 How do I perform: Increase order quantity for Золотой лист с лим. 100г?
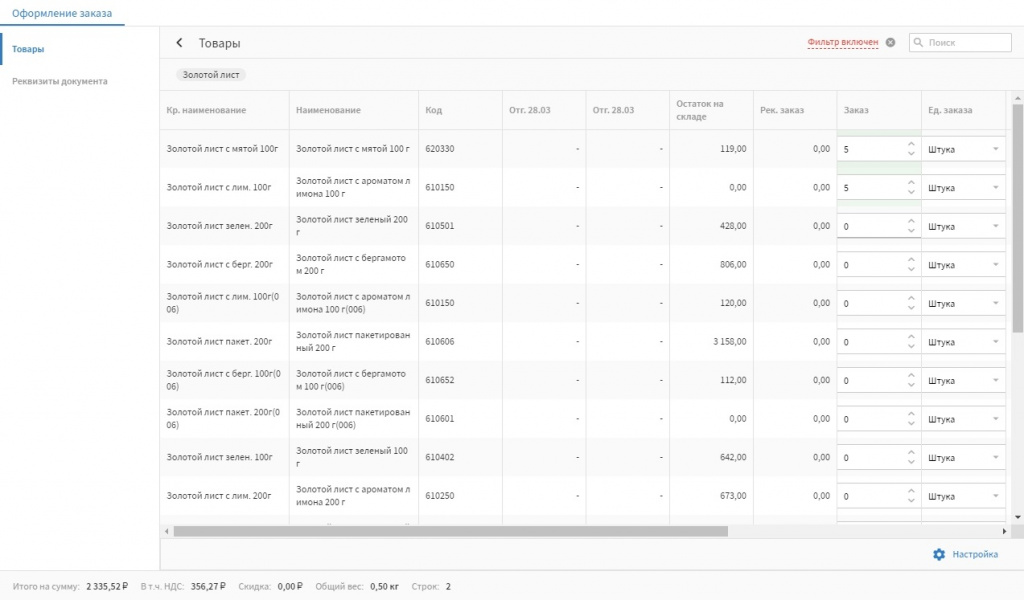[911, 183]
